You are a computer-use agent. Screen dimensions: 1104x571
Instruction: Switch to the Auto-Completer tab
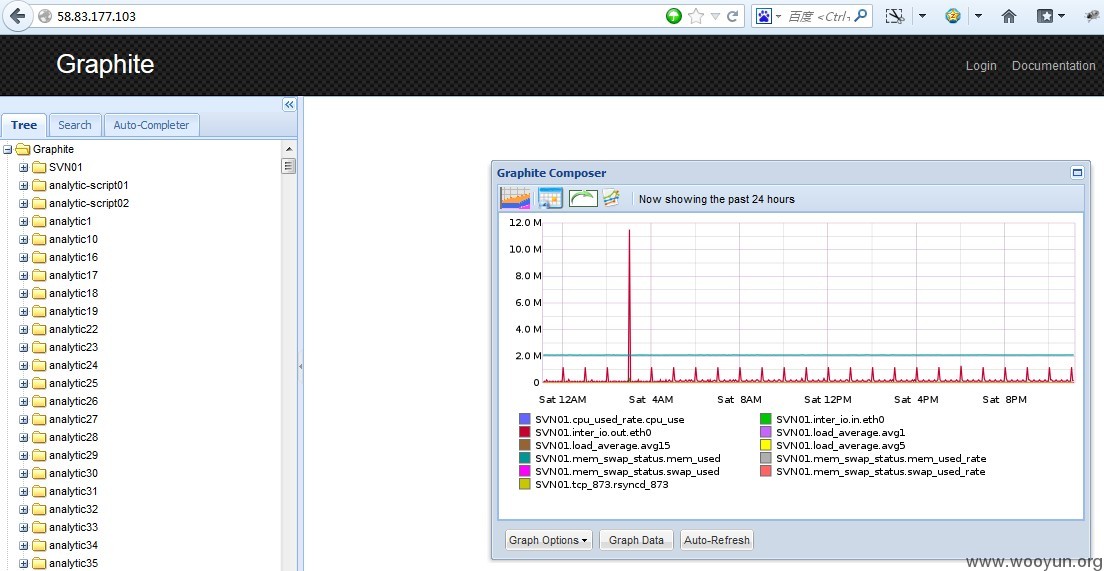pos(151,125)
